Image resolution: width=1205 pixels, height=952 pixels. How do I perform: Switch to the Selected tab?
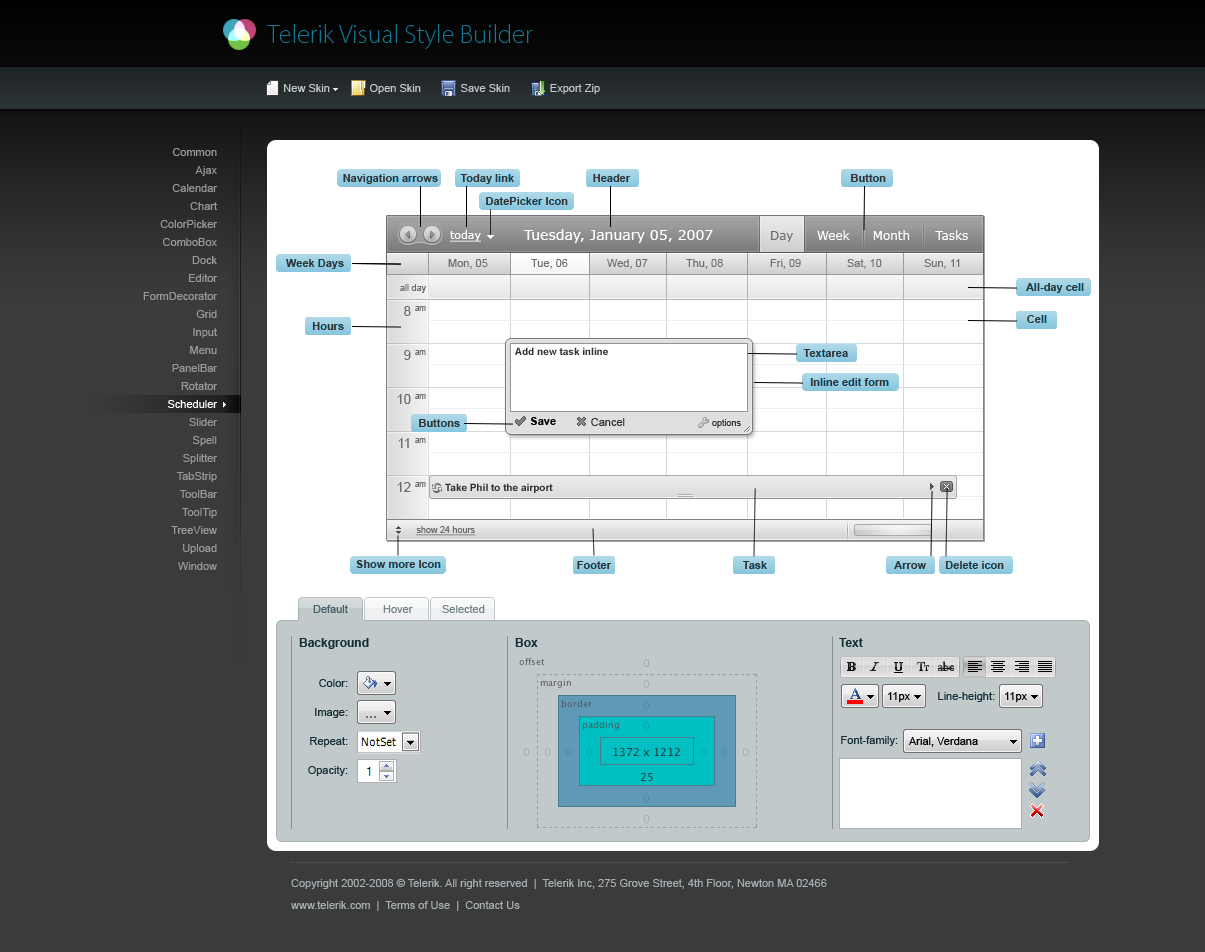463,609
